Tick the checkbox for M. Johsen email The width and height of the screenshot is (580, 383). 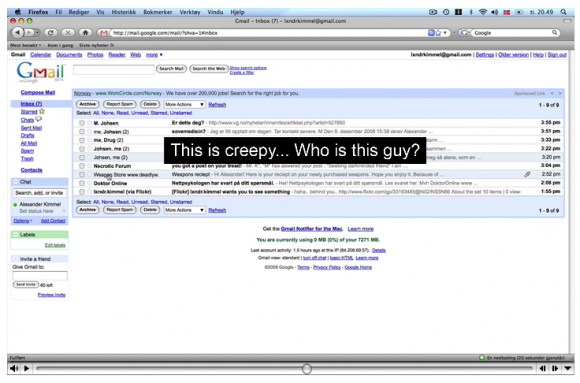pos(82,123)
